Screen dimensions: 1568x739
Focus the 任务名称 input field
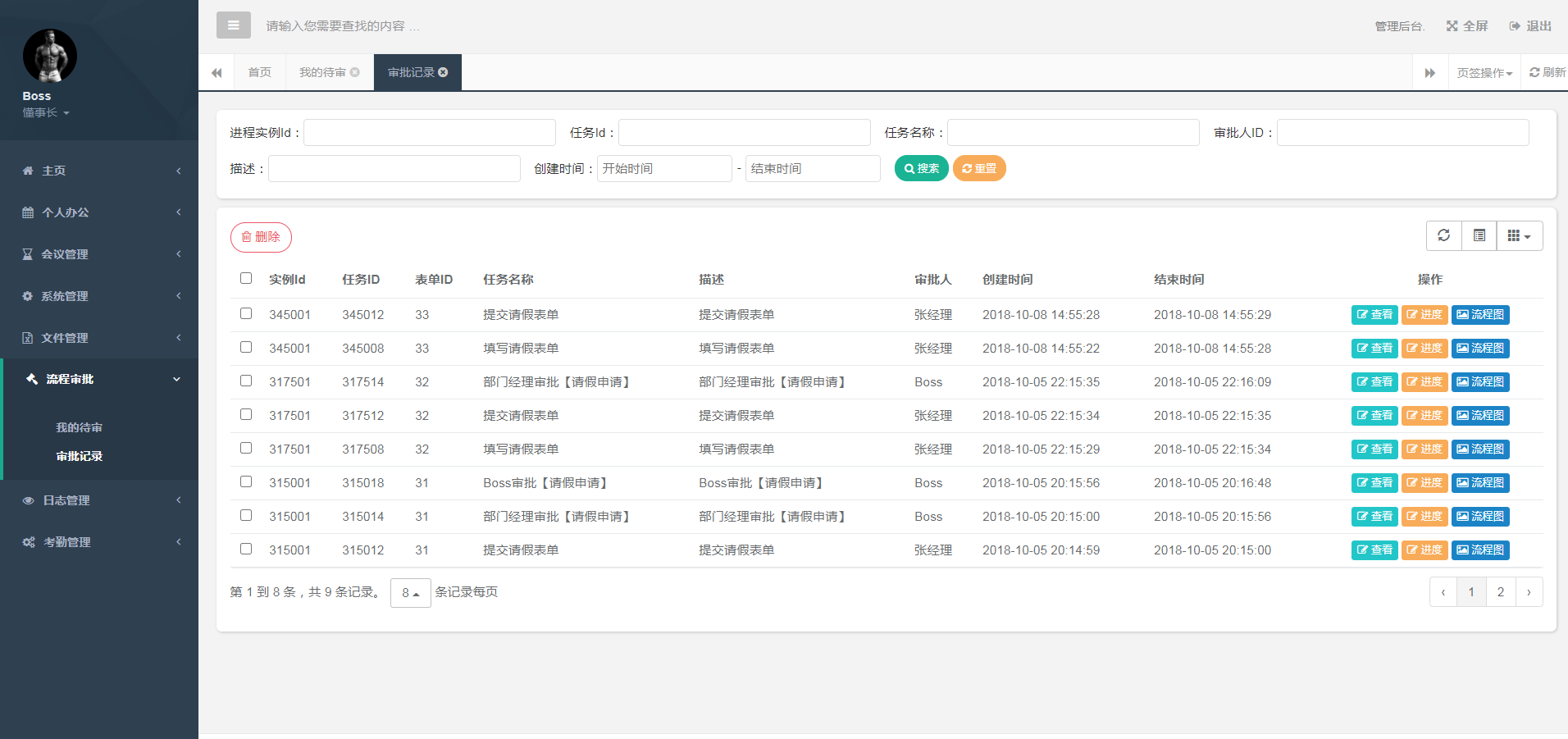[x=1073, y=133]
